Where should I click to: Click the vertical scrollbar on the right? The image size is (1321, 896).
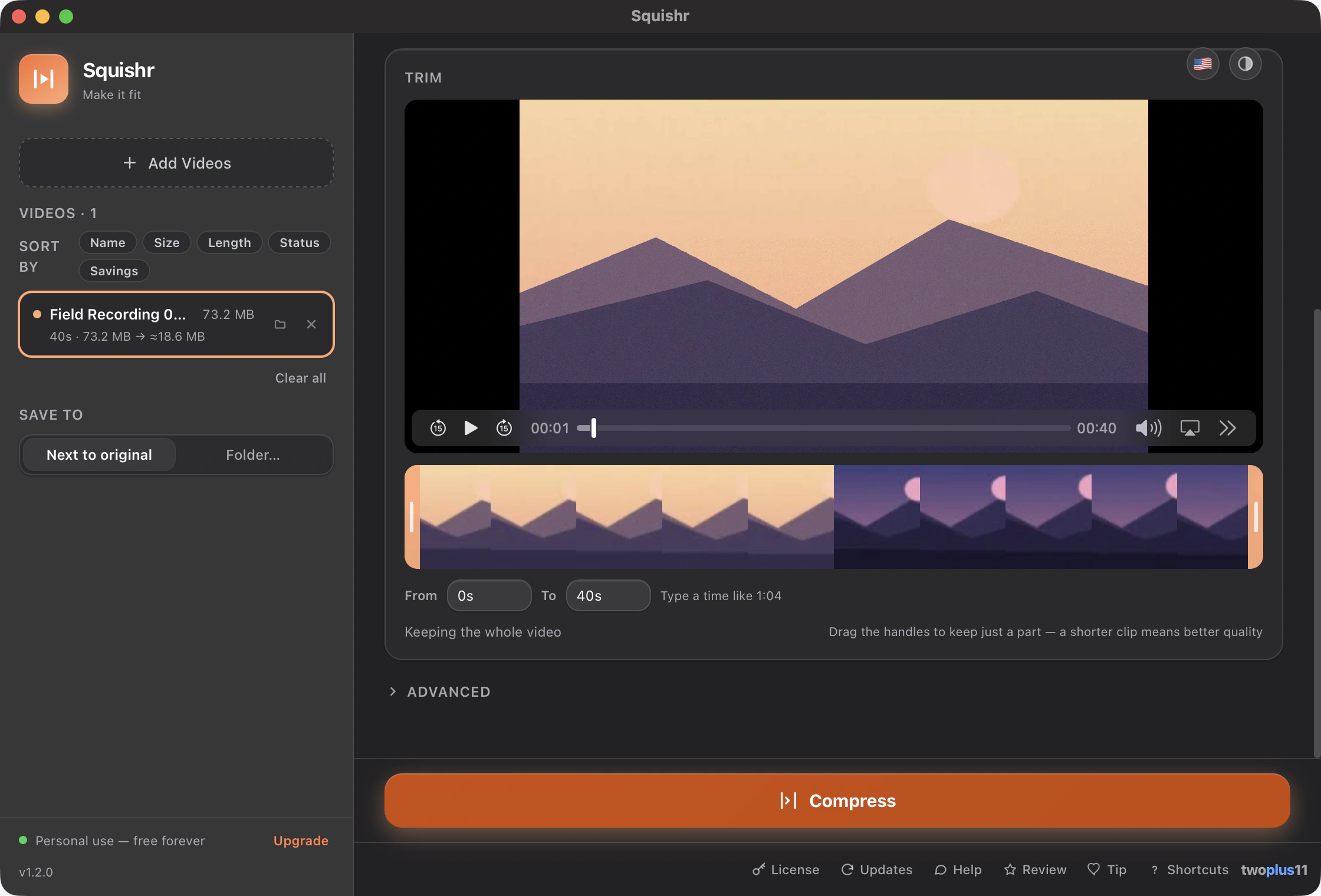click(1317, 533)
